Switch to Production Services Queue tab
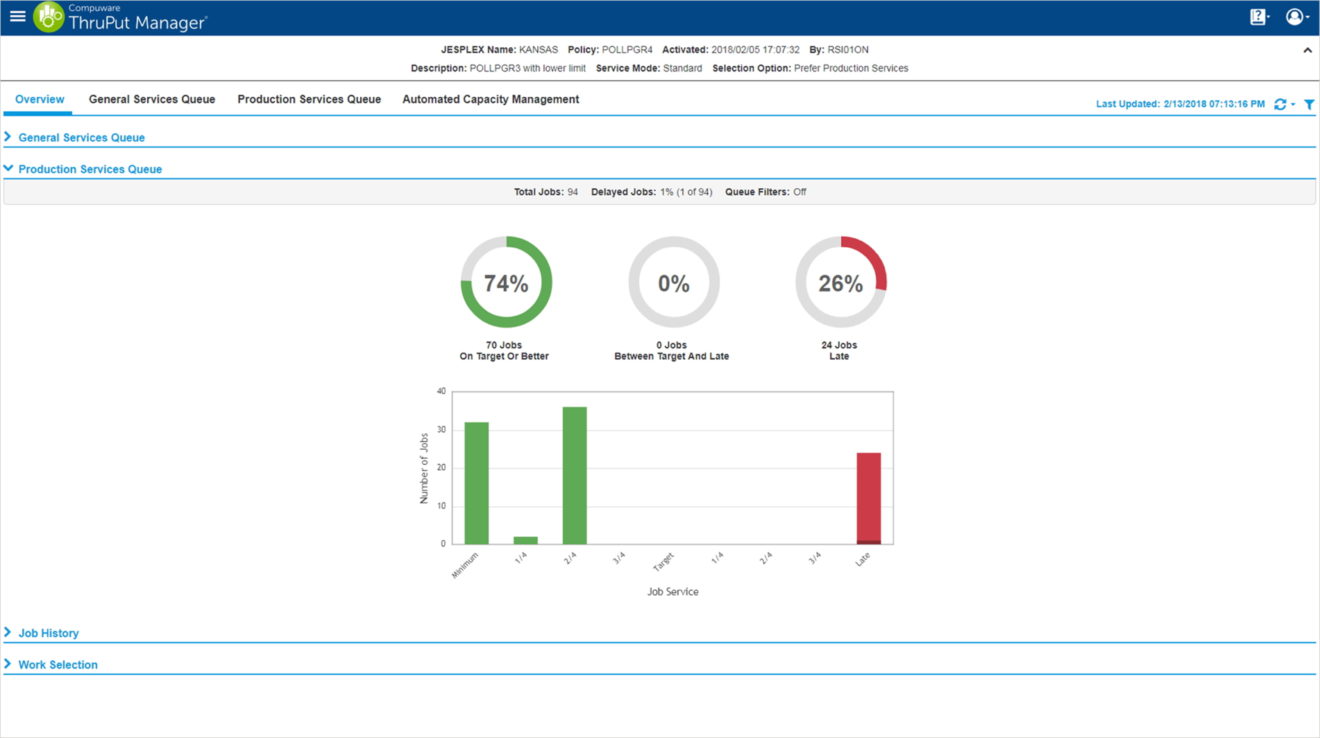The height and width of the screenshot is (738, 1320). click(x=309, y=100)
